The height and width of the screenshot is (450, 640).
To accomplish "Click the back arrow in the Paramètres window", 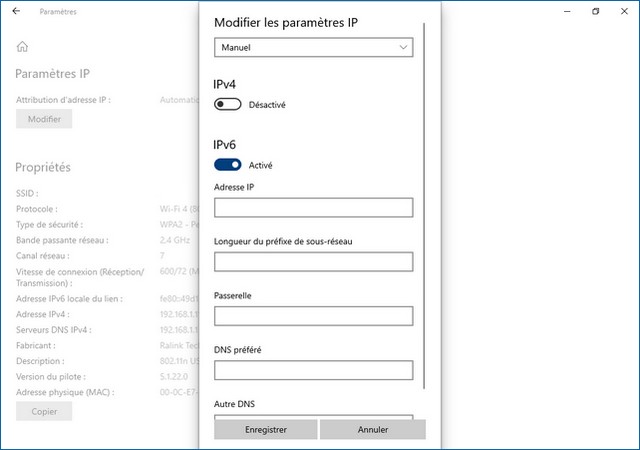I will point(17,12).
